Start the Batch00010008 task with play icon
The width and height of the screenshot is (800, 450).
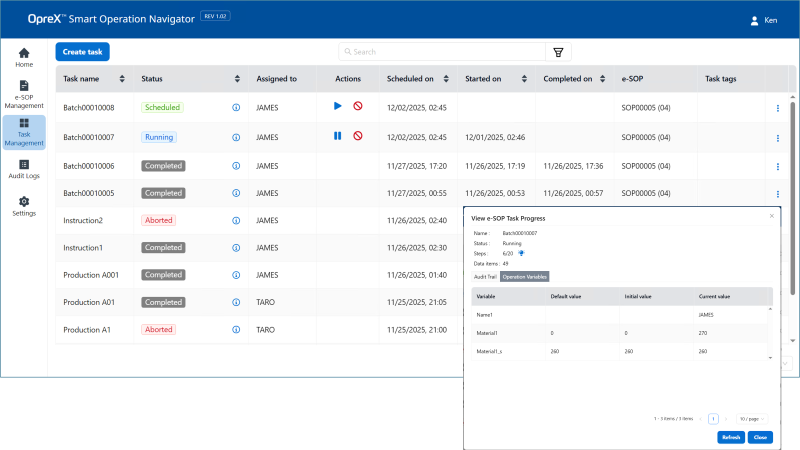[338, 106]
